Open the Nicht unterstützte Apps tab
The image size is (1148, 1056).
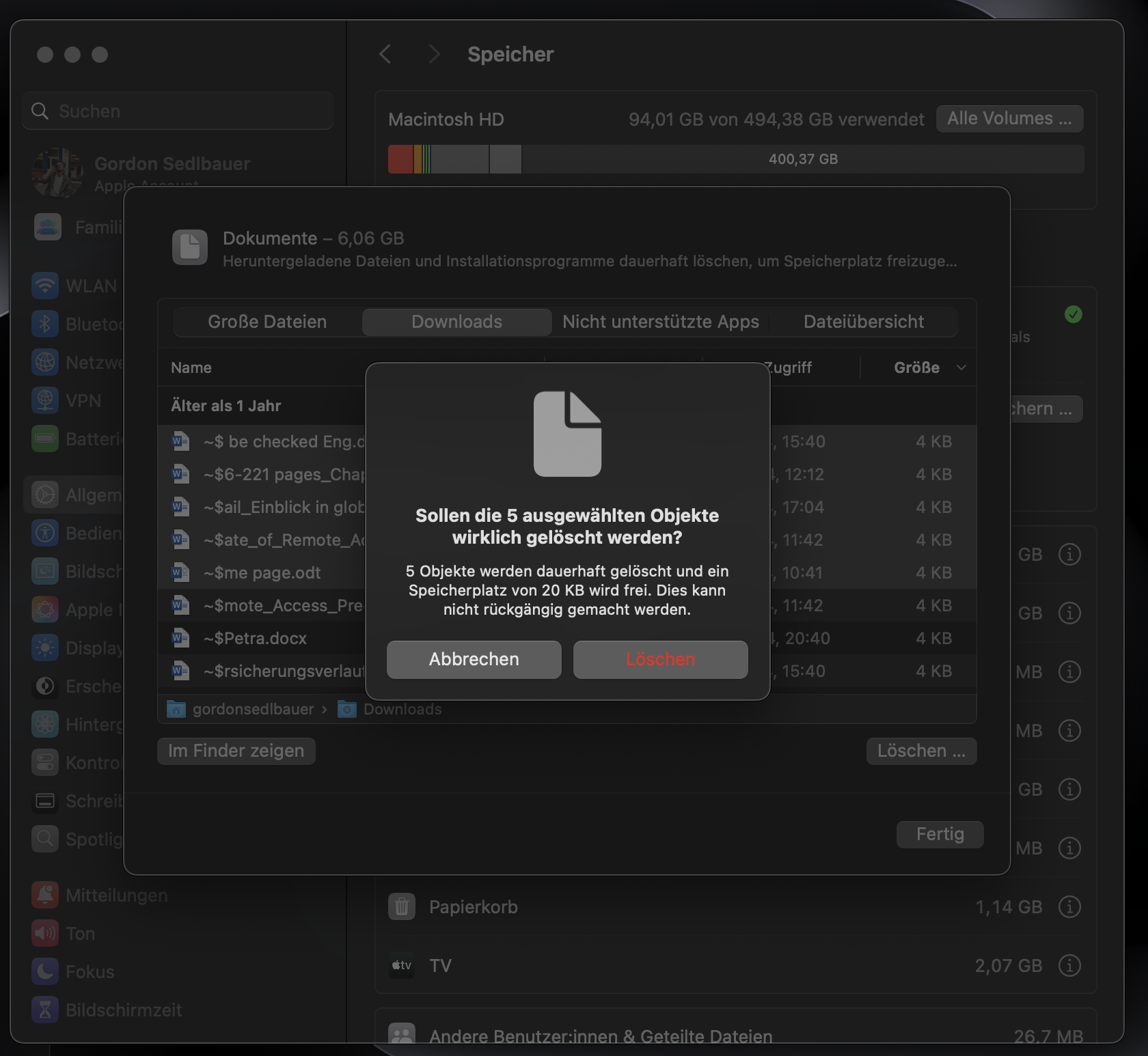click(660, 322)
